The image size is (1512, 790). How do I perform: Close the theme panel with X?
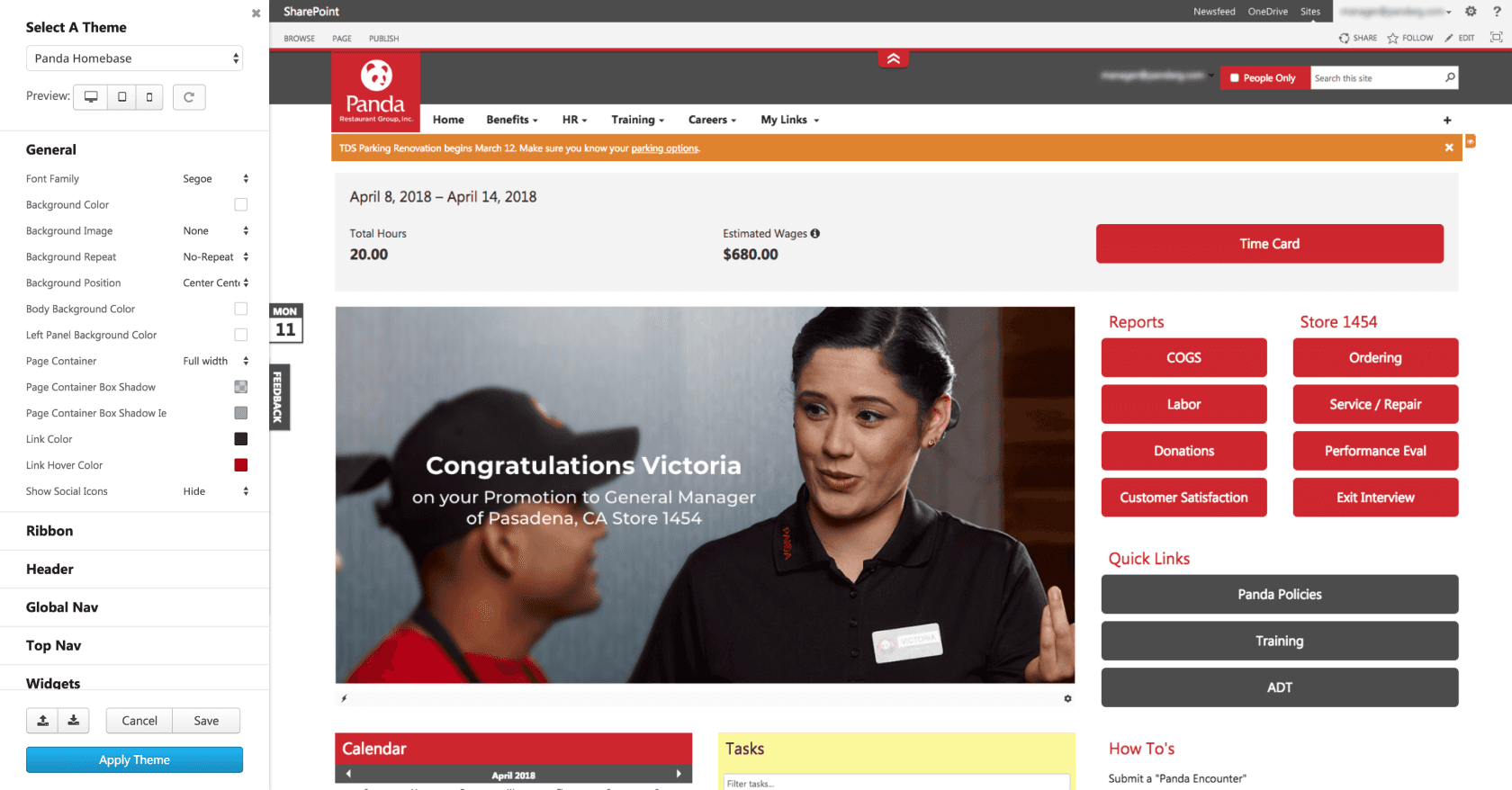[256, 13]
